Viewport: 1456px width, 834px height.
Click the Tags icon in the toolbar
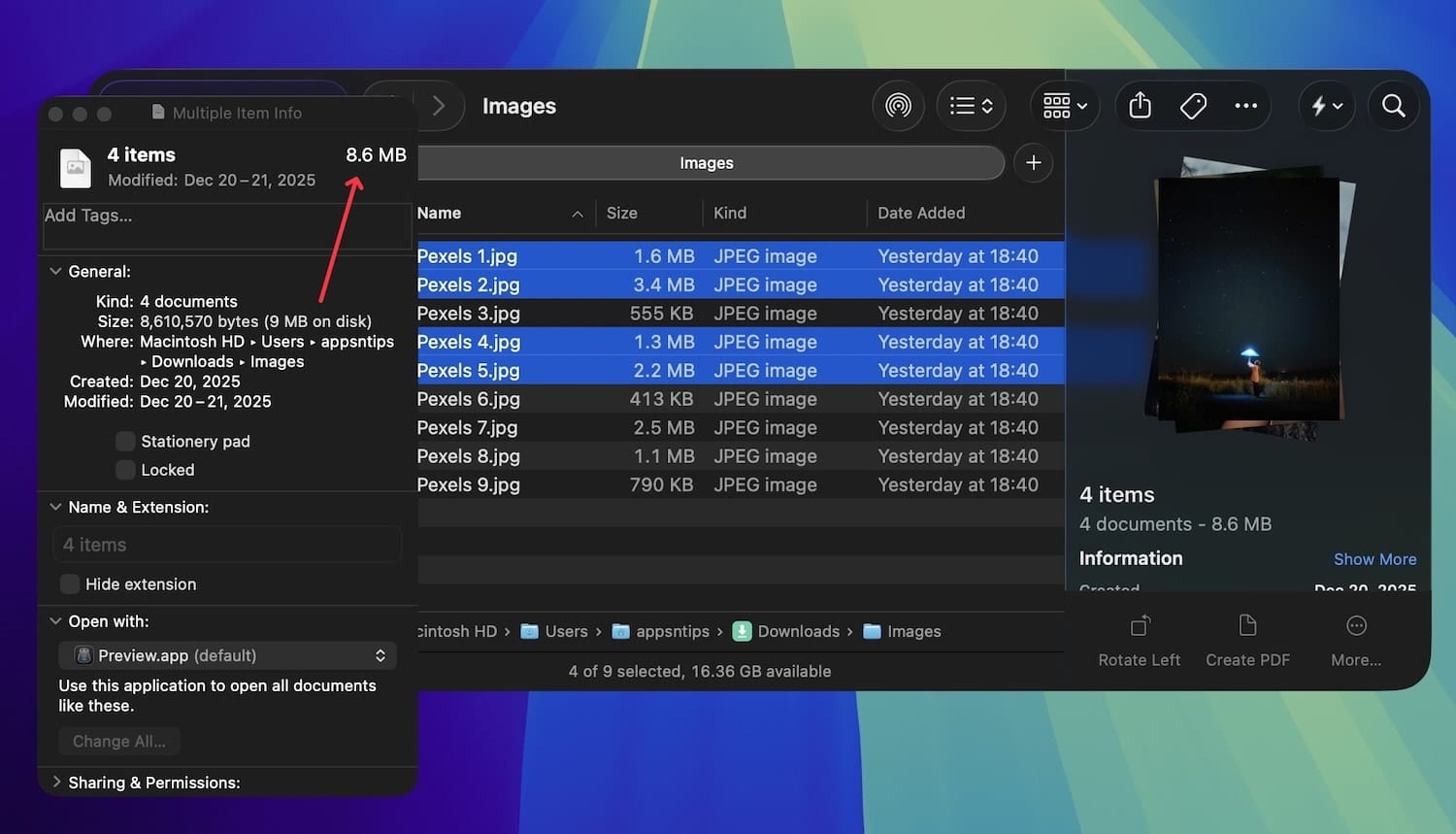[1193, 106]
